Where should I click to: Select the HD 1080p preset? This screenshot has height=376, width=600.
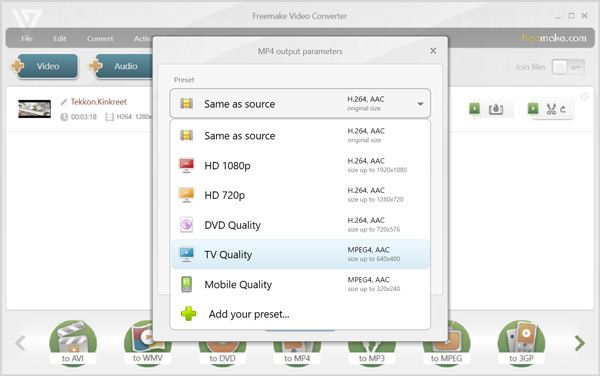(x=300, y=166)
